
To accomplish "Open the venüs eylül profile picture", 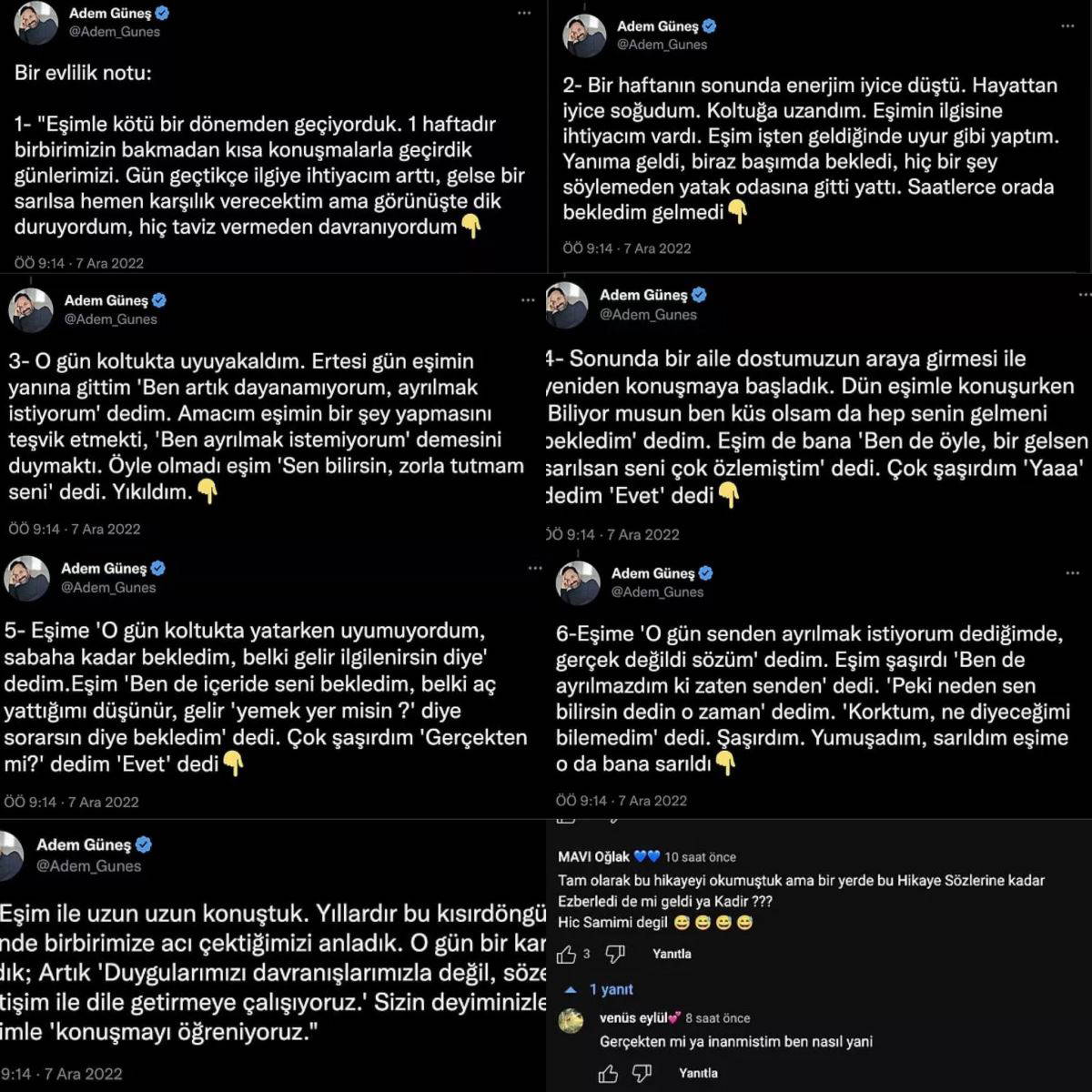I will (571, 1020).
